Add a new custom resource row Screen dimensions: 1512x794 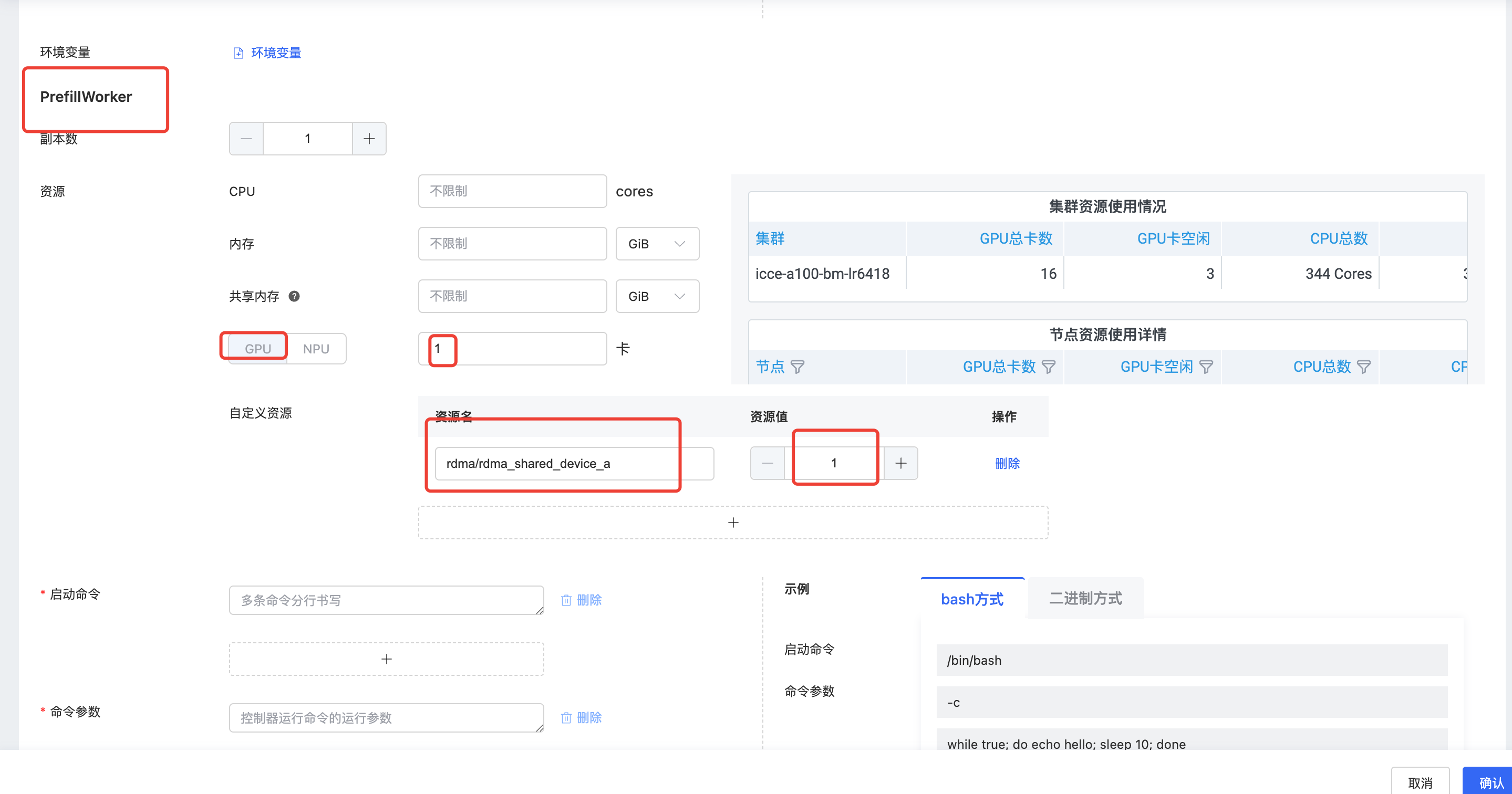[x=732, y=523]
